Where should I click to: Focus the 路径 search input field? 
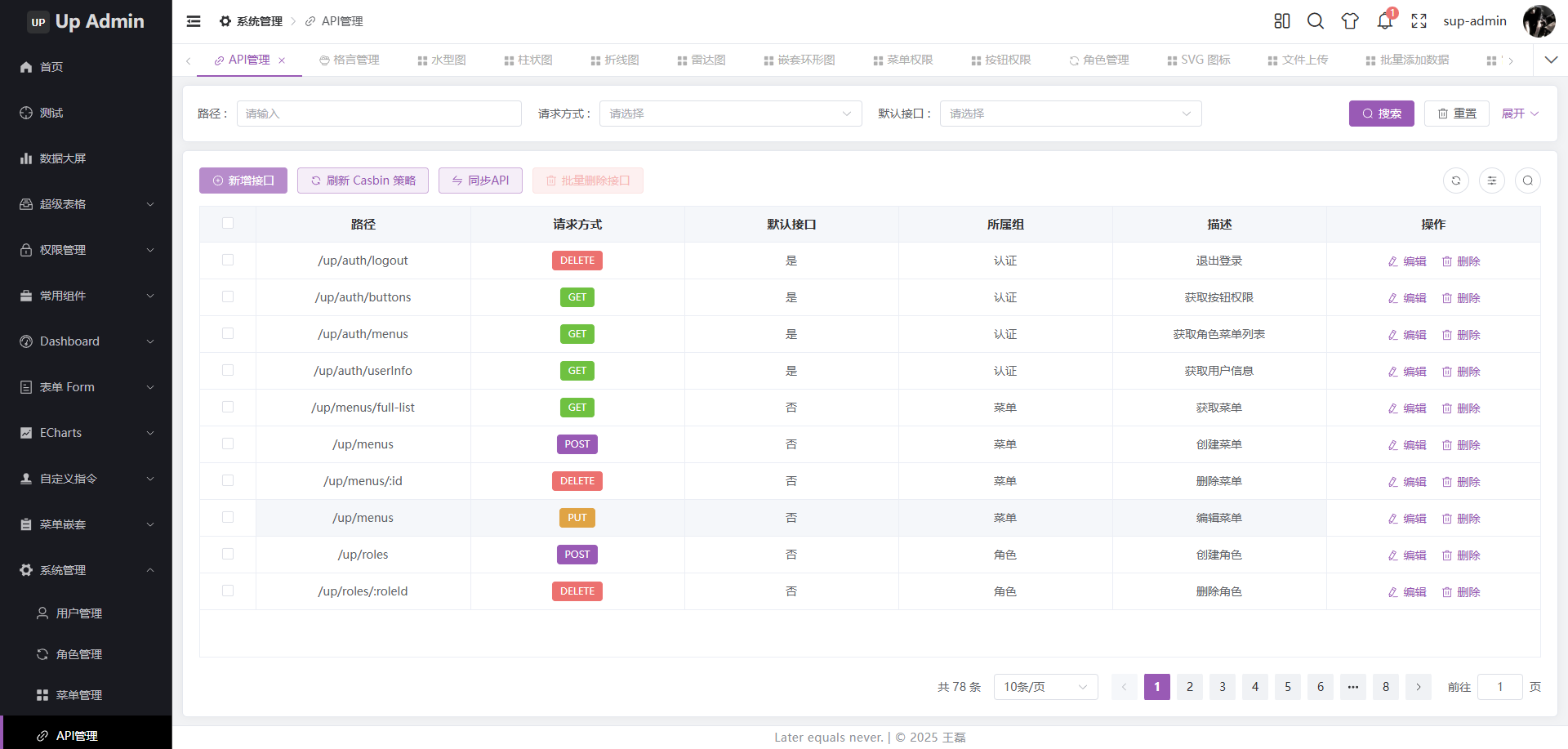pyautogui.click(x=379, y=114)
